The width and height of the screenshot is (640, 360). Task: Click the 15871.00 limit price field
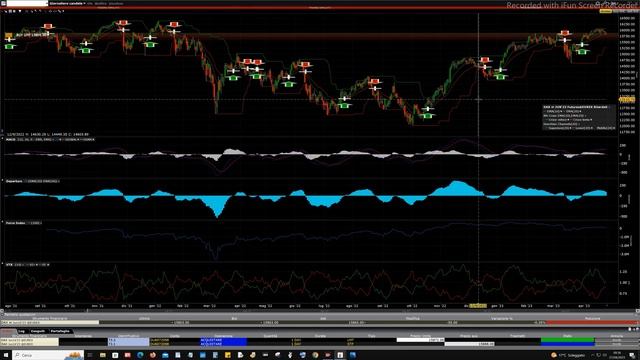click(420, 340)
